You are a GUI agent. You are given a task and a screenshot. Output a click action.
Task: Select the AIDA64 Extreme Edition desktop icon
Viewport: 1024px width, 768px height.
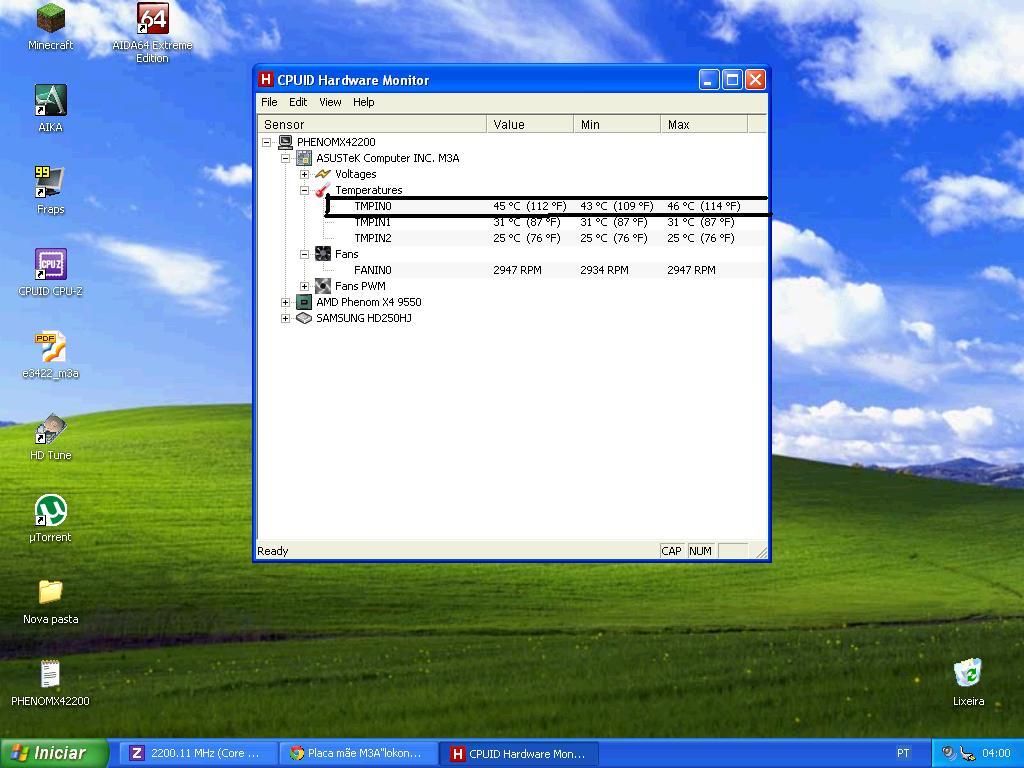click(x=152, y=33)
